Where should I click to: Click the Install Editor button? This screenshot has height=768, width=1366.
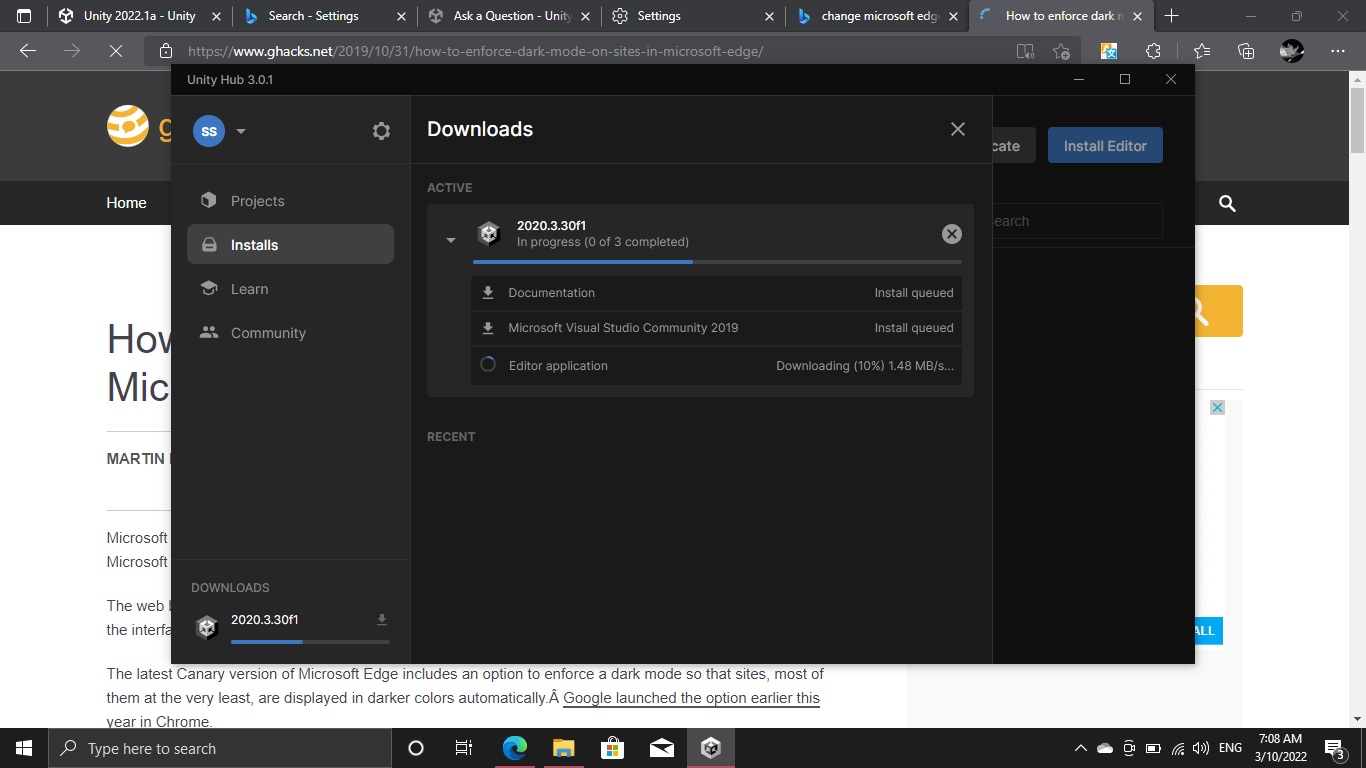[x=1105, y=146]
